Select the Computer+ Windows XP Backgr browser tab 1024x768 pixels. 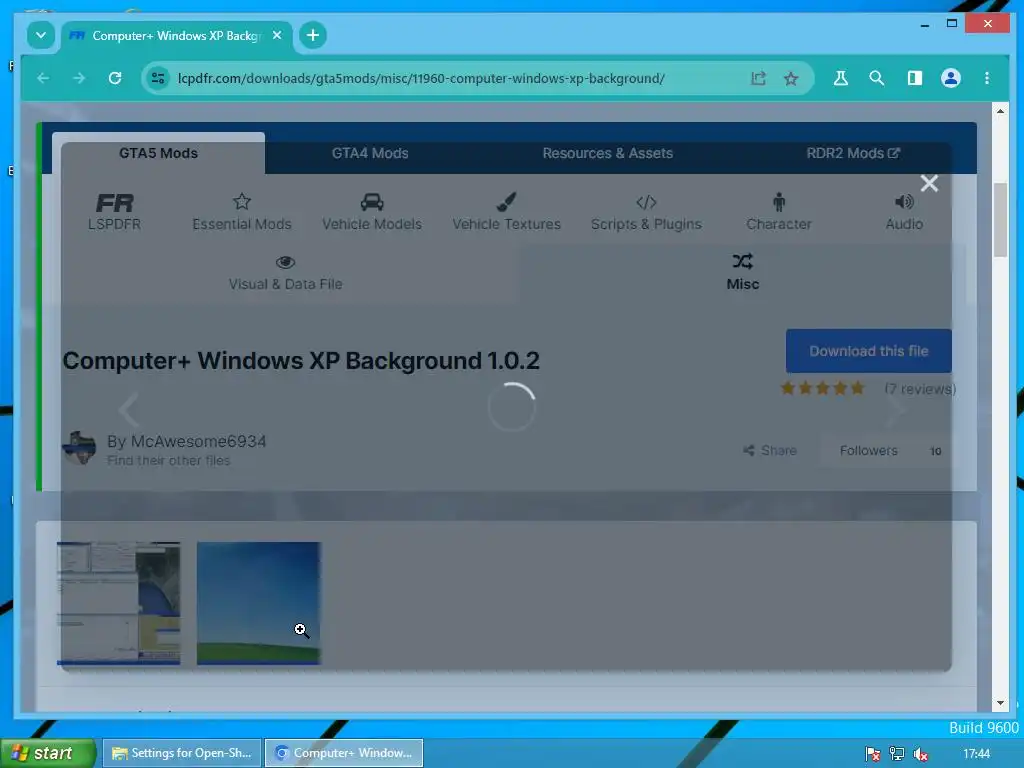[176, 35]
